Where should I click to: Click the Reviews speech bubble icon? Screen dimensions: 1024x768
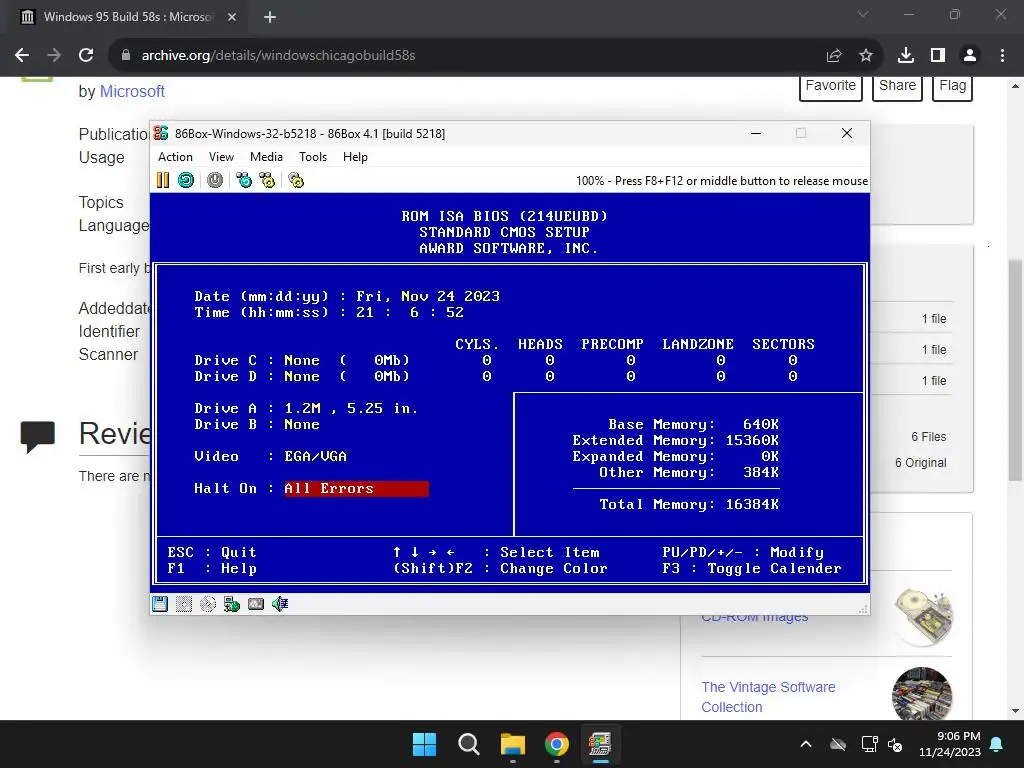click(38, 436)
